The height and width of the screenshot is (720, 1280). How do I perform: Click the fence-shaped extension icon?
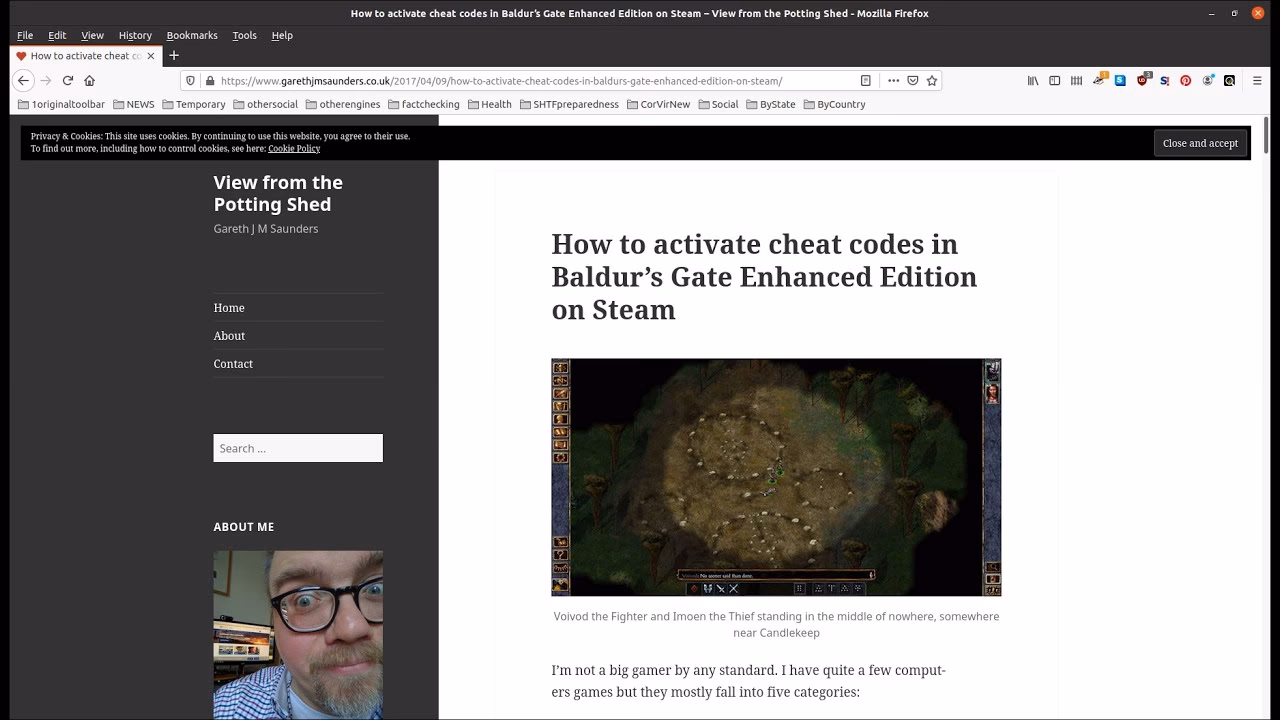1076,80
